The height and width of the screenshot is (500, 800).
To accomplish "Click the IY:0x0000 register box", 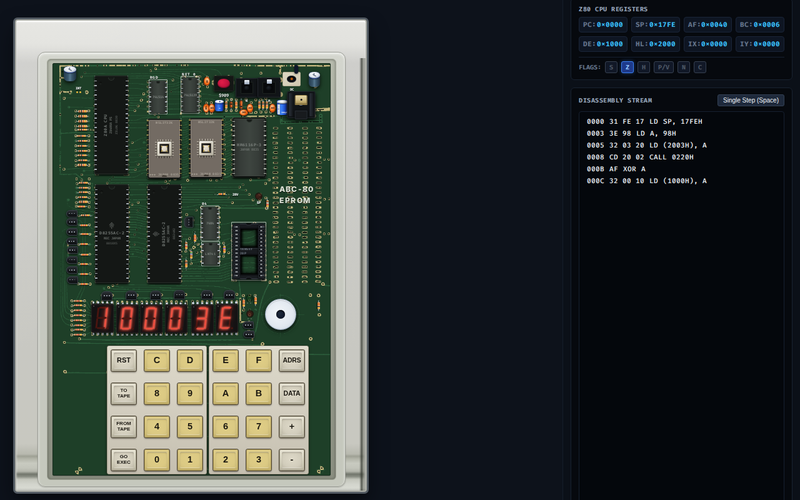I will (760, 44).
